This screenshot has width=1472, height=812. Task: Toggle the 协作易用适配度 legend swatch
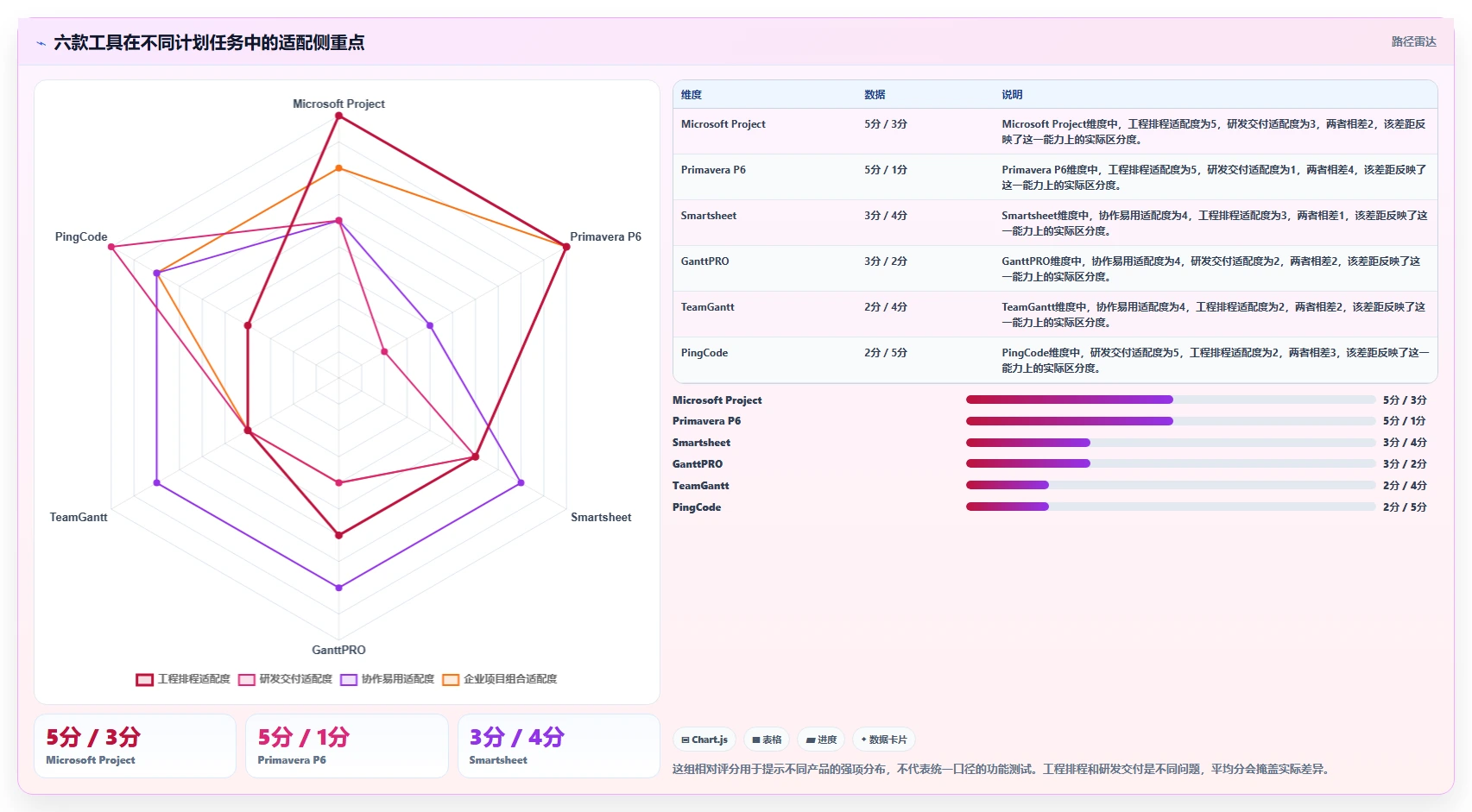[x=349, y=680]
